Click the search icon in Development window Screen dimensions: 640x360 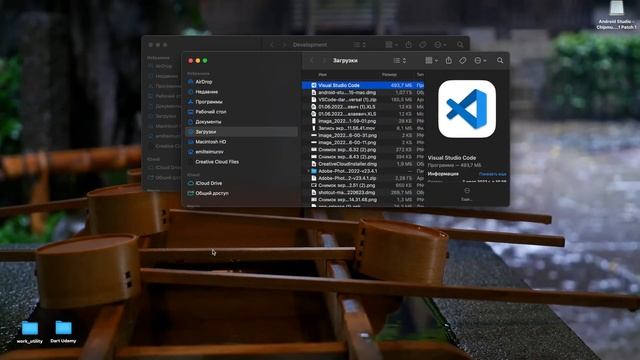(460, 44)
